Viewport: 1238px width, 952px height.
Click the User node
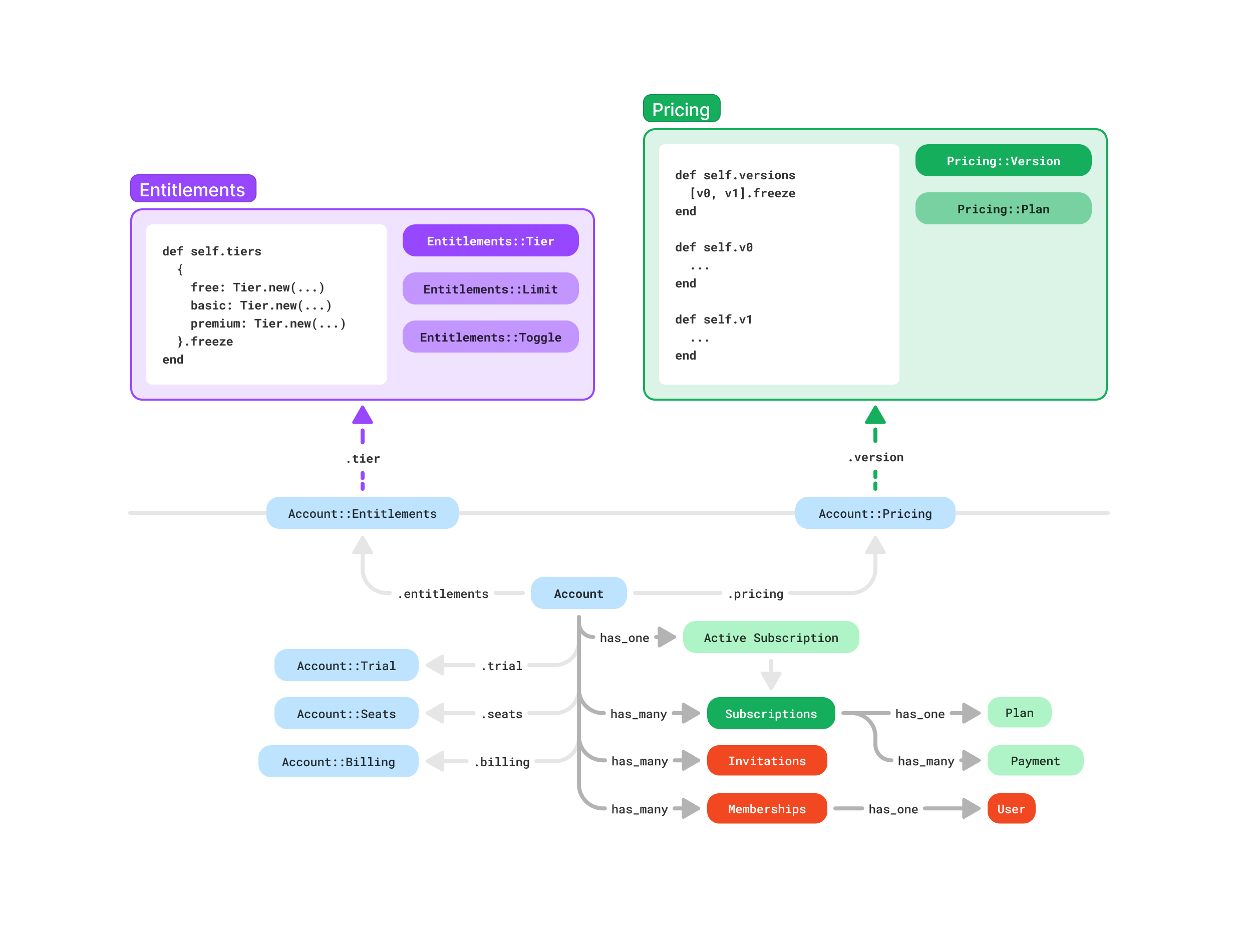pyautogui.click(x=1011, y=809)
